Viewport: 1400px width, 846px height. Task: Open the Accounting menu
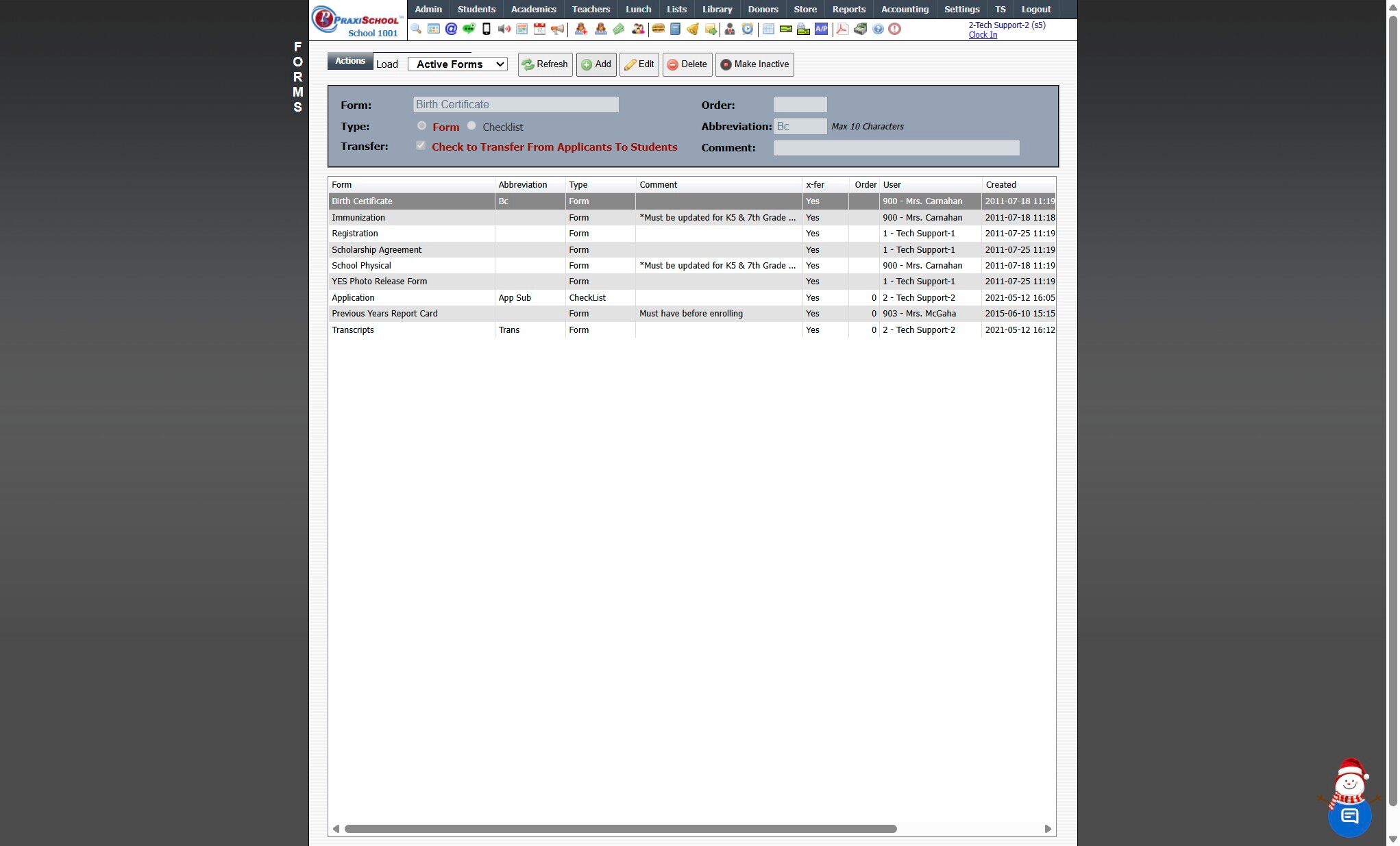905,10
